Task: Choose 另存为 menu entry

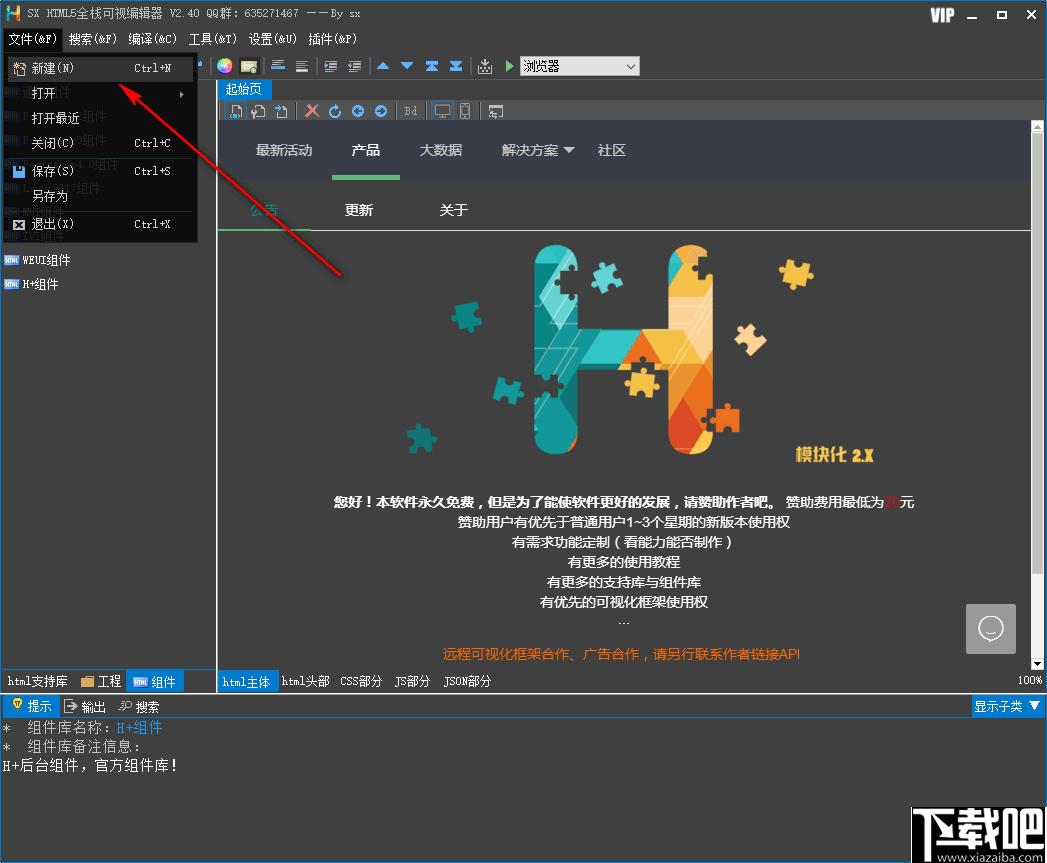Action: (100, 196)
